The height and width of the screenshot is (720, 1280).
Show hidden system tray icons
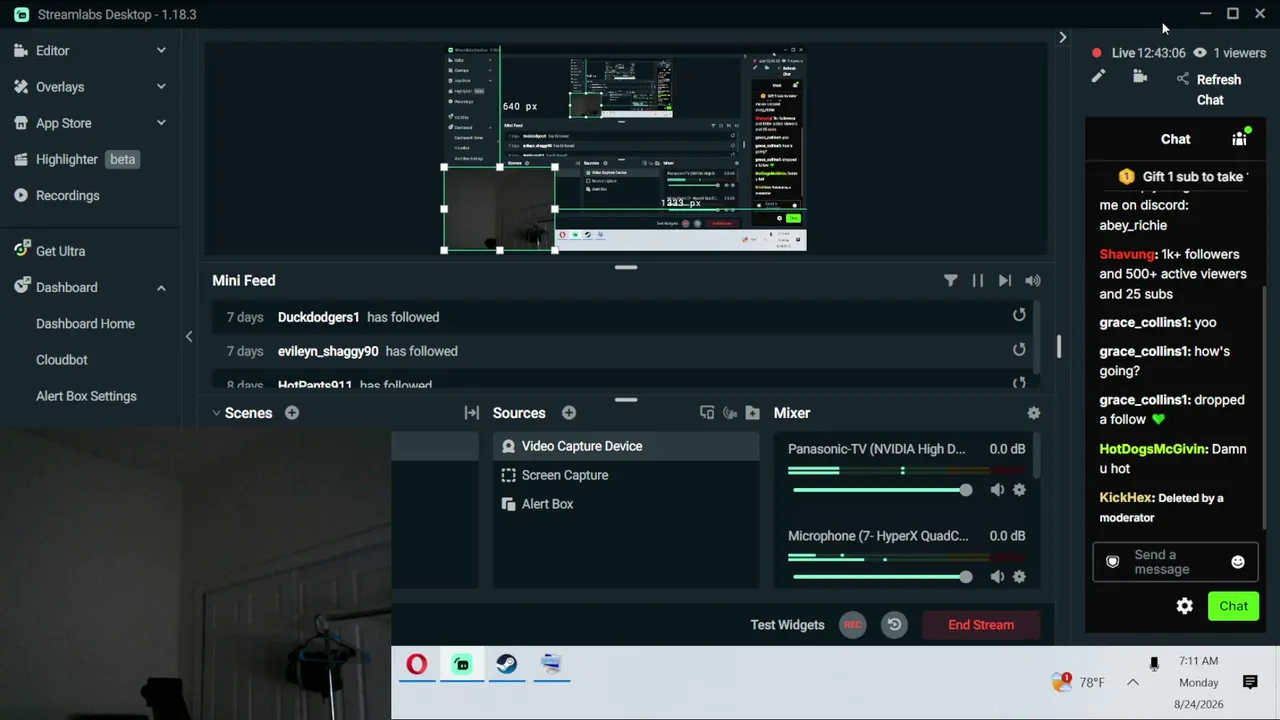(x=1133, y=682)
